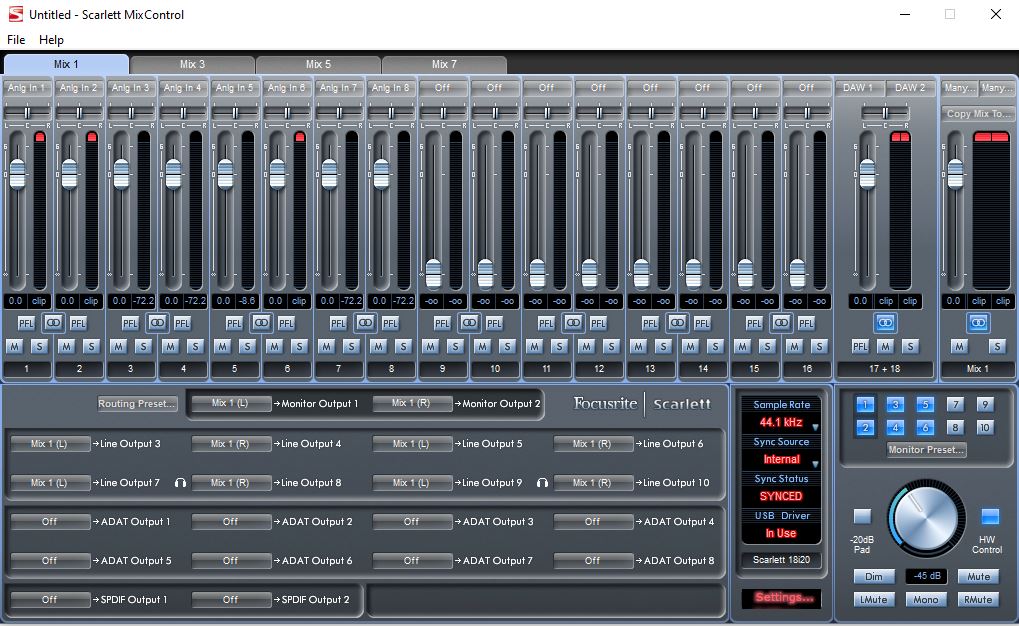The width and height of the screenshot is (1019, 626).
Task: Click the channel 1 volume fader handle
Action: click(18, 174)
